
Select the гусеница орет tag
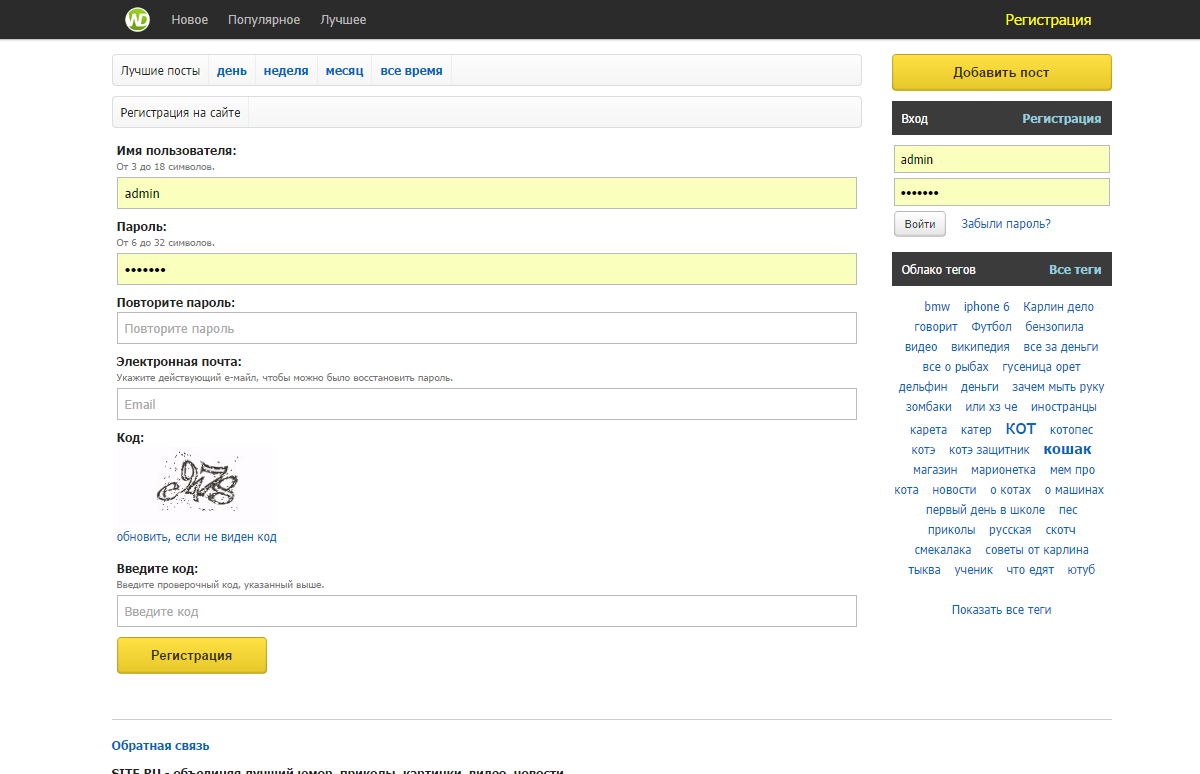click(1041, 367)
